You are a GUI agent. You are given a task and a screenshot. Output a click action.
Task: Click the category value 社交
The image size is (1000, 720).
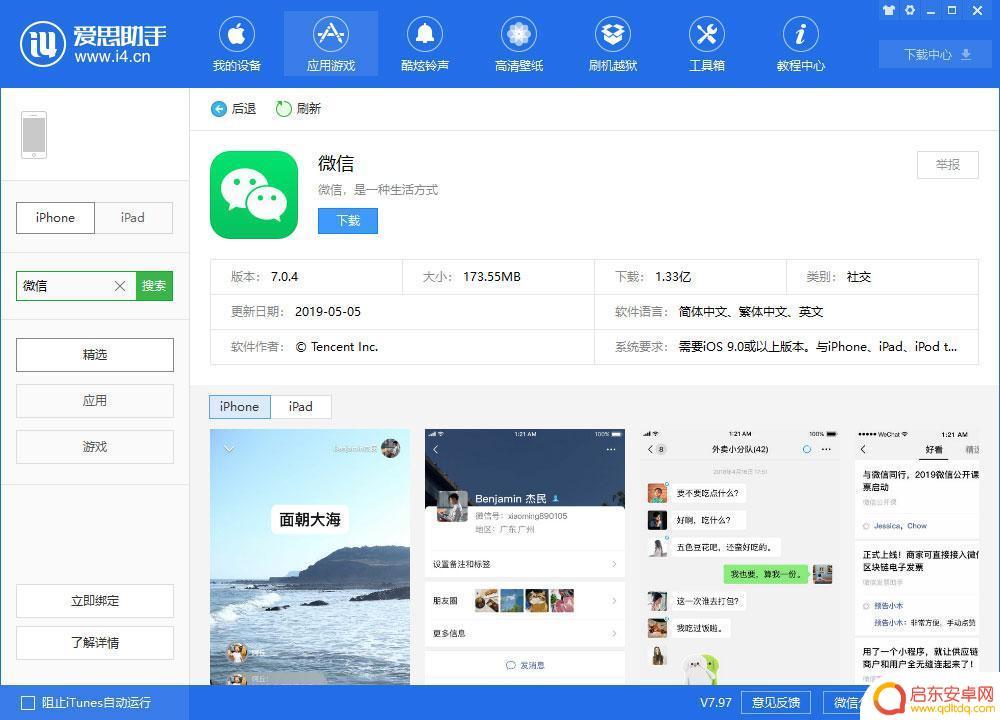pos(858,277)
